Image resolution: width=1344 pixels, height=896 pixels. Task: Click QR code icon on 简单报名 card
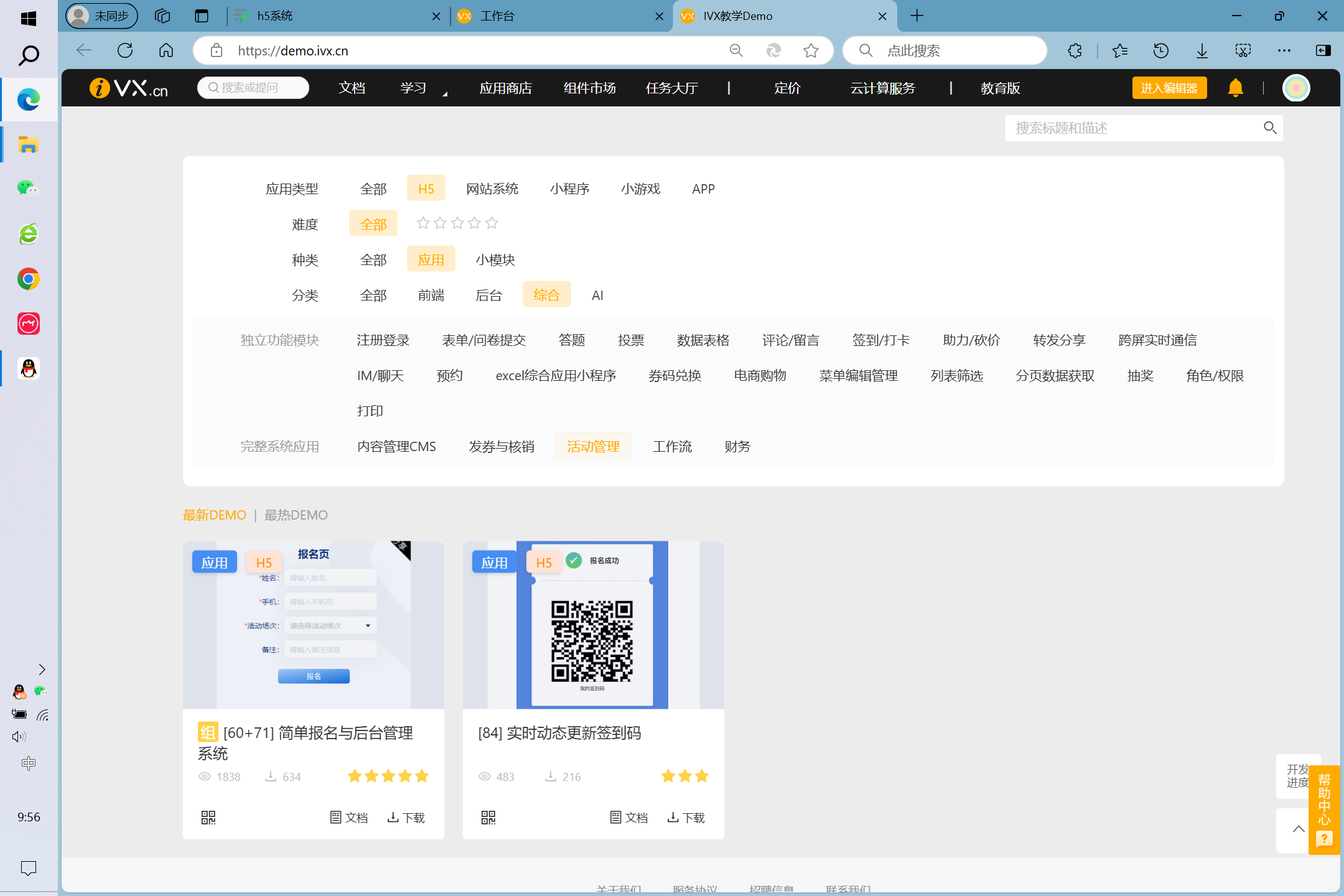click(208, 817)
